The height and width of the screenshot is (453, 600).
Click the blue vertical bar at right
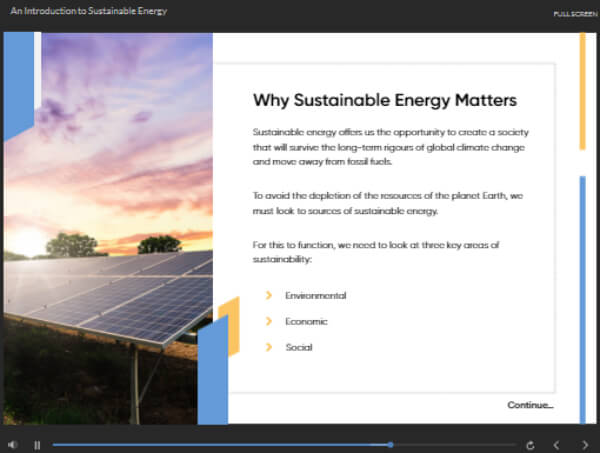click(x=582, y=300)
